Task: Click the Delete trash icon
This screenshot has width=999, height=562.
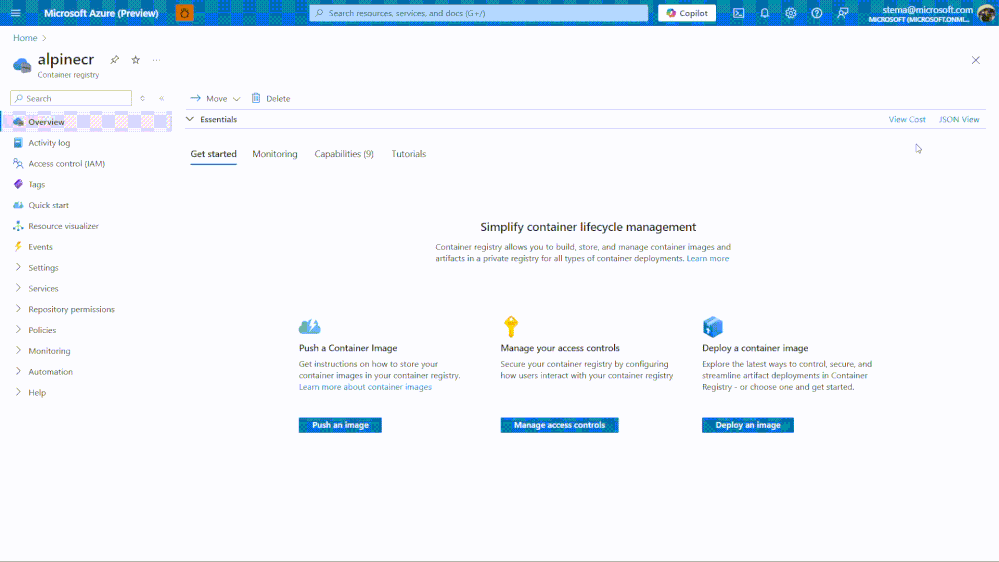Action: tap(256, 98)
